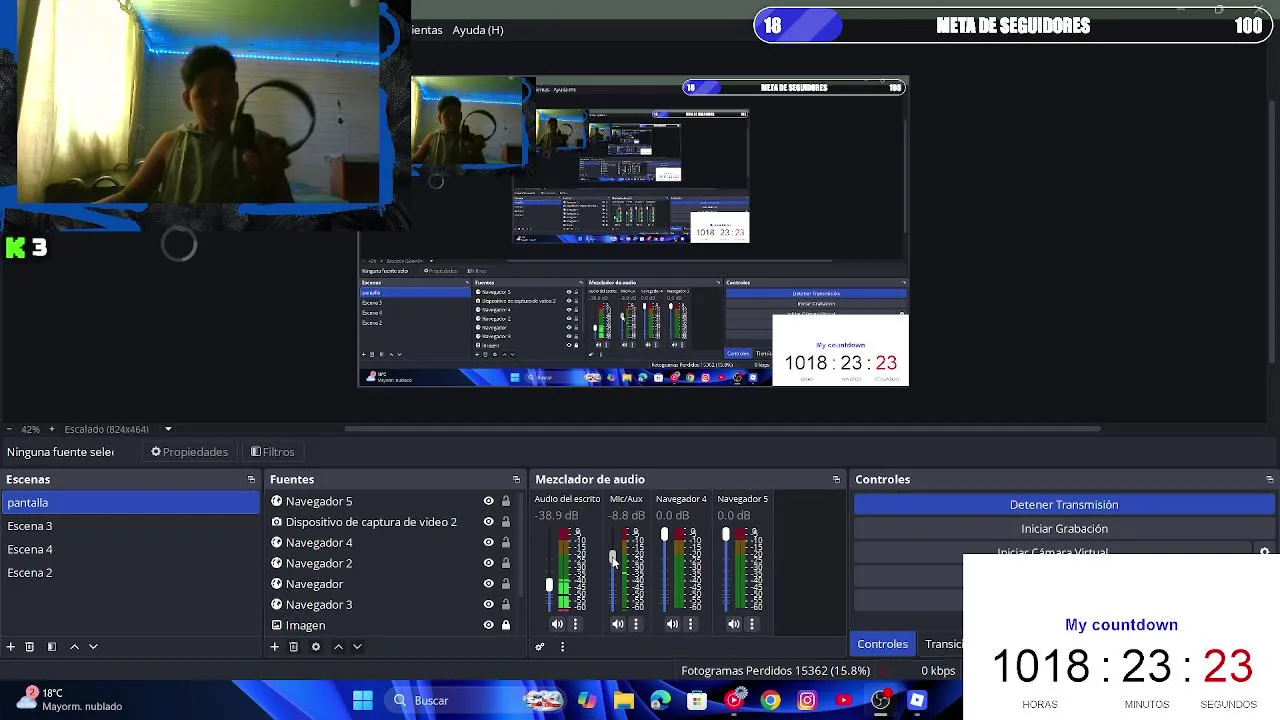Move scene up with the Escenas up arrow

pyautogui.click(x=74, y=647)
